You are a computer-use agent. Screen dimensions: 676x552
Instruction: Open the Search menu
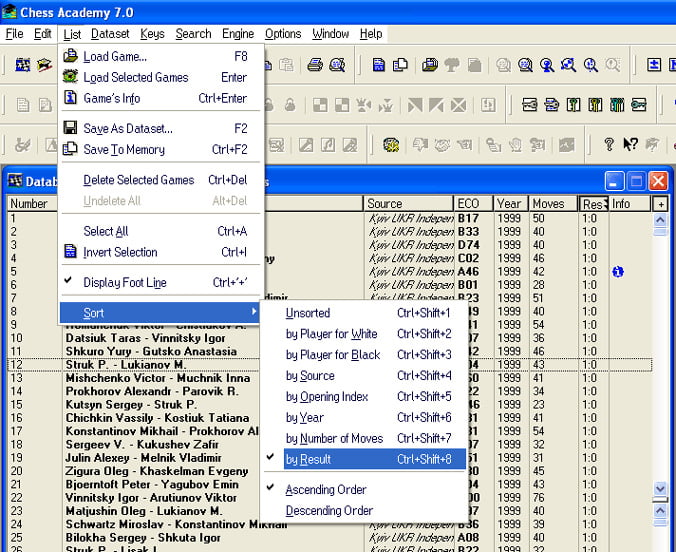tap(193, 34)
